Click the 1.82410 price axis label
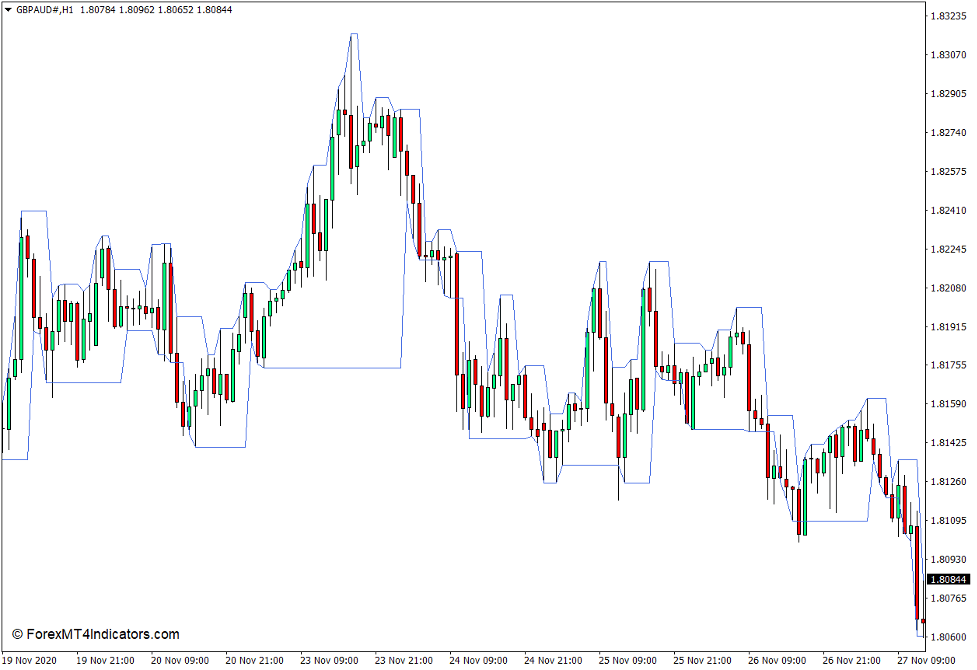The height and width of the screenshot is (670, 977). [x=949, y=210]
